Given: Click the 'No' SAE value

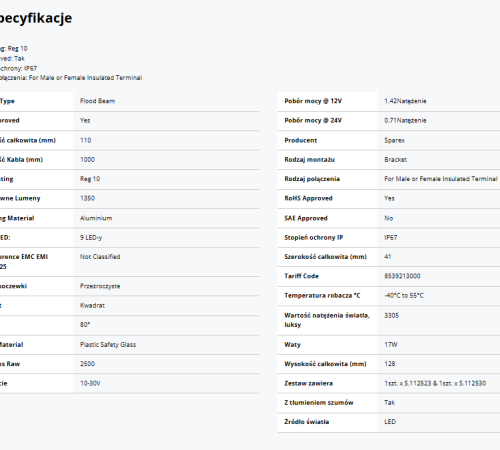Looking at the screenshot, I should [x=389, y=218].
